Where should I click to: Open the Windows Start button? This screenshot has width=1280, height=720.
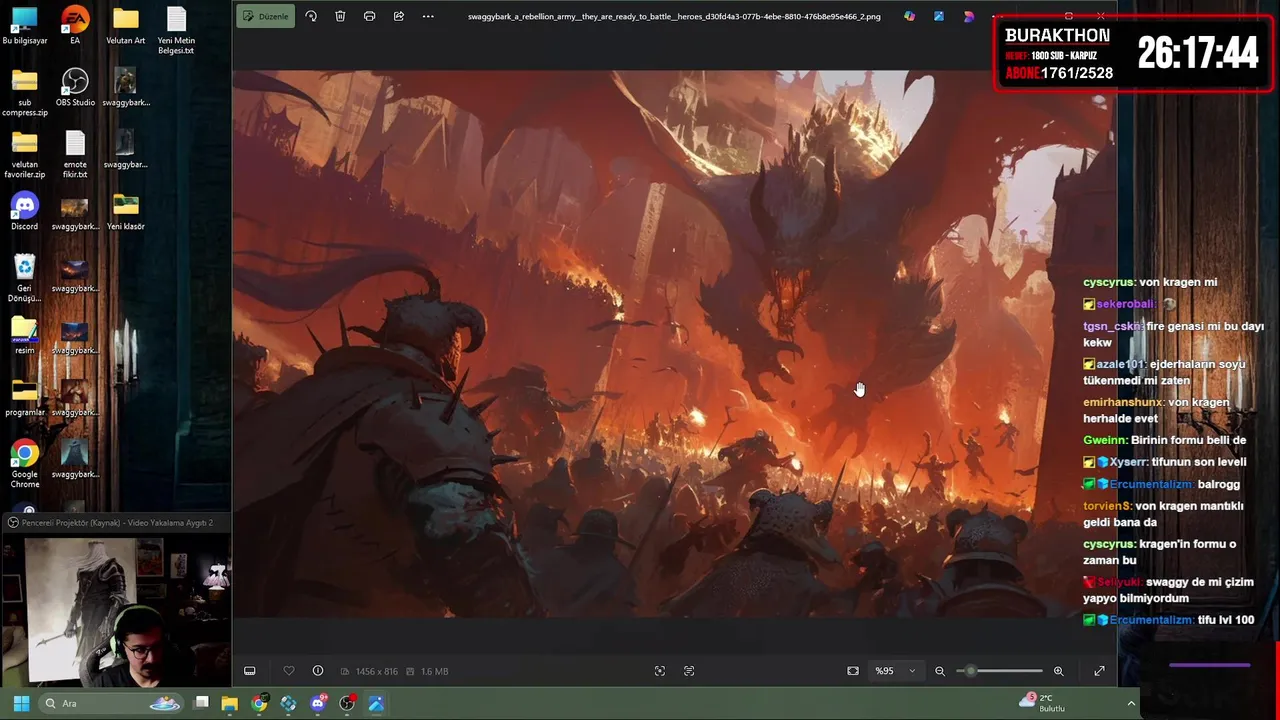coord(21,703)
